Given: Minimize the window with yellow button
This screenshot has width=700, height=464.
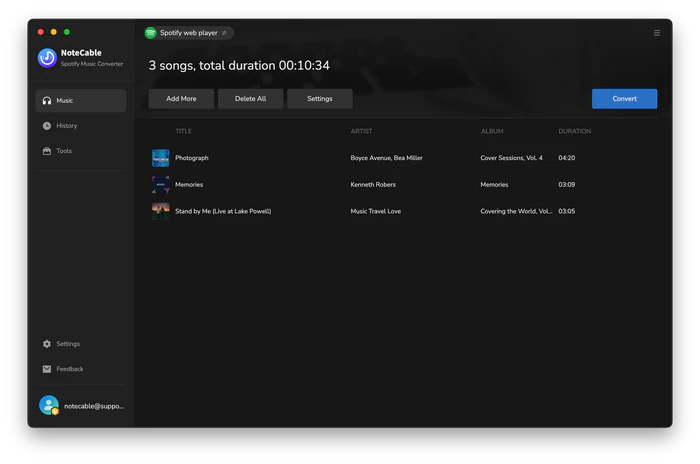Looking at the screenshot, I should point(54,32).
